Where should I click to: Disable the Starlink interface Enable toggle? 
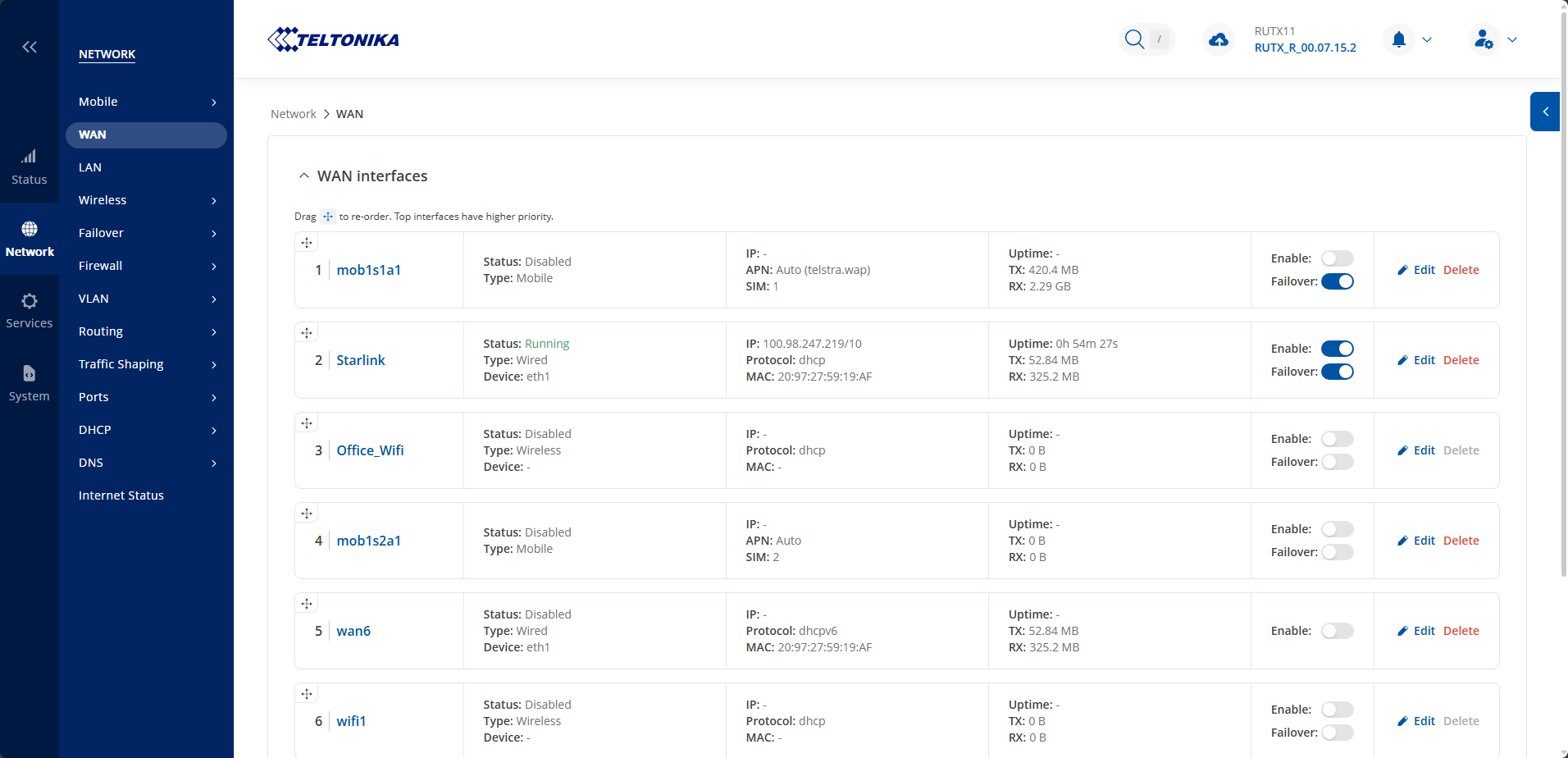pos(1337,349)
